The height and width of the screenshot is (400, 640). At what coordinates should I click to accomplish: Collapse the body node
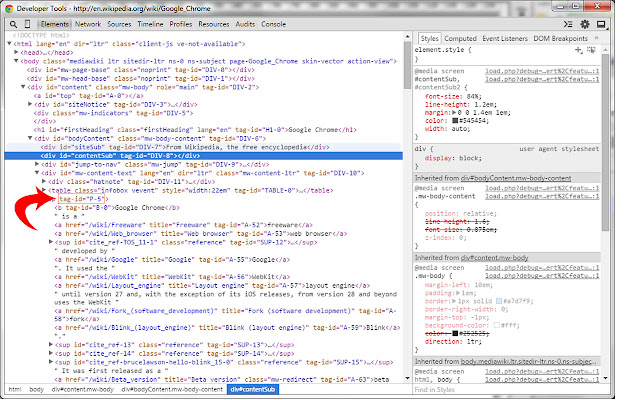(x=16, y=61)
